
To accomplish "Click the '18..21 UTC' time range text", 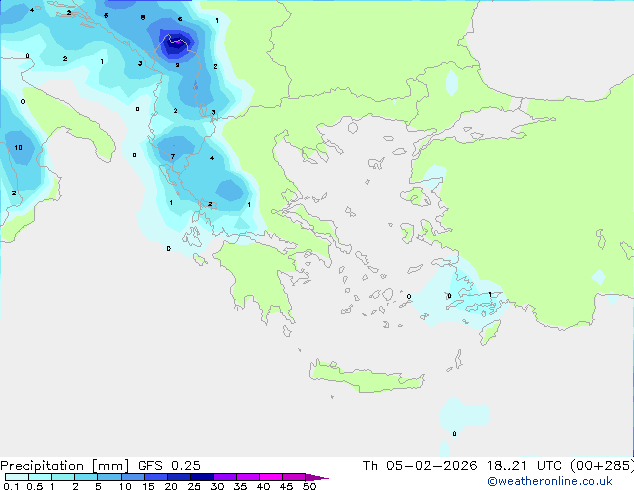I will pyautogui.click(x=524, y=466).
